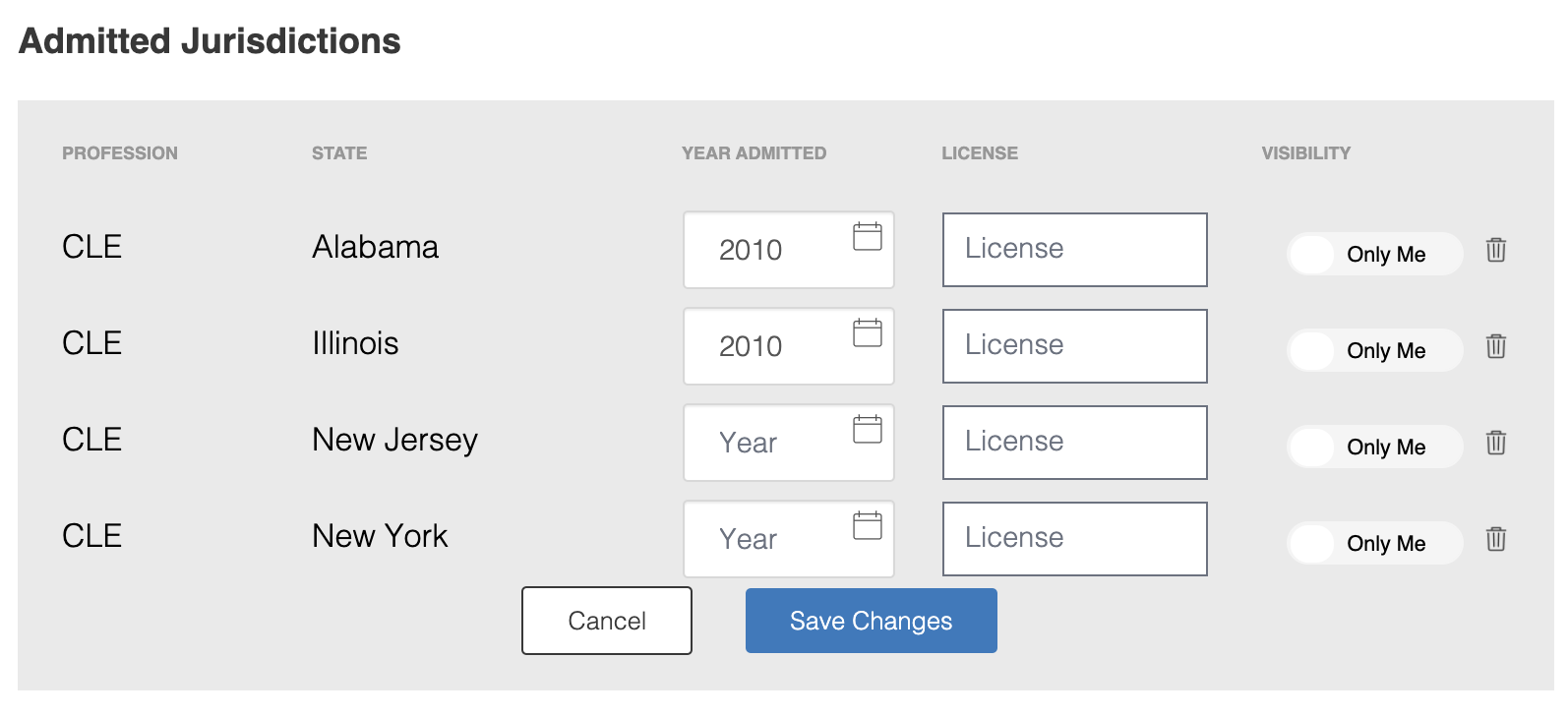The height and width of the screenshot is (718, 1568).
Task: Click the Year input for New Jersey
Action: [x=767, y=443]
